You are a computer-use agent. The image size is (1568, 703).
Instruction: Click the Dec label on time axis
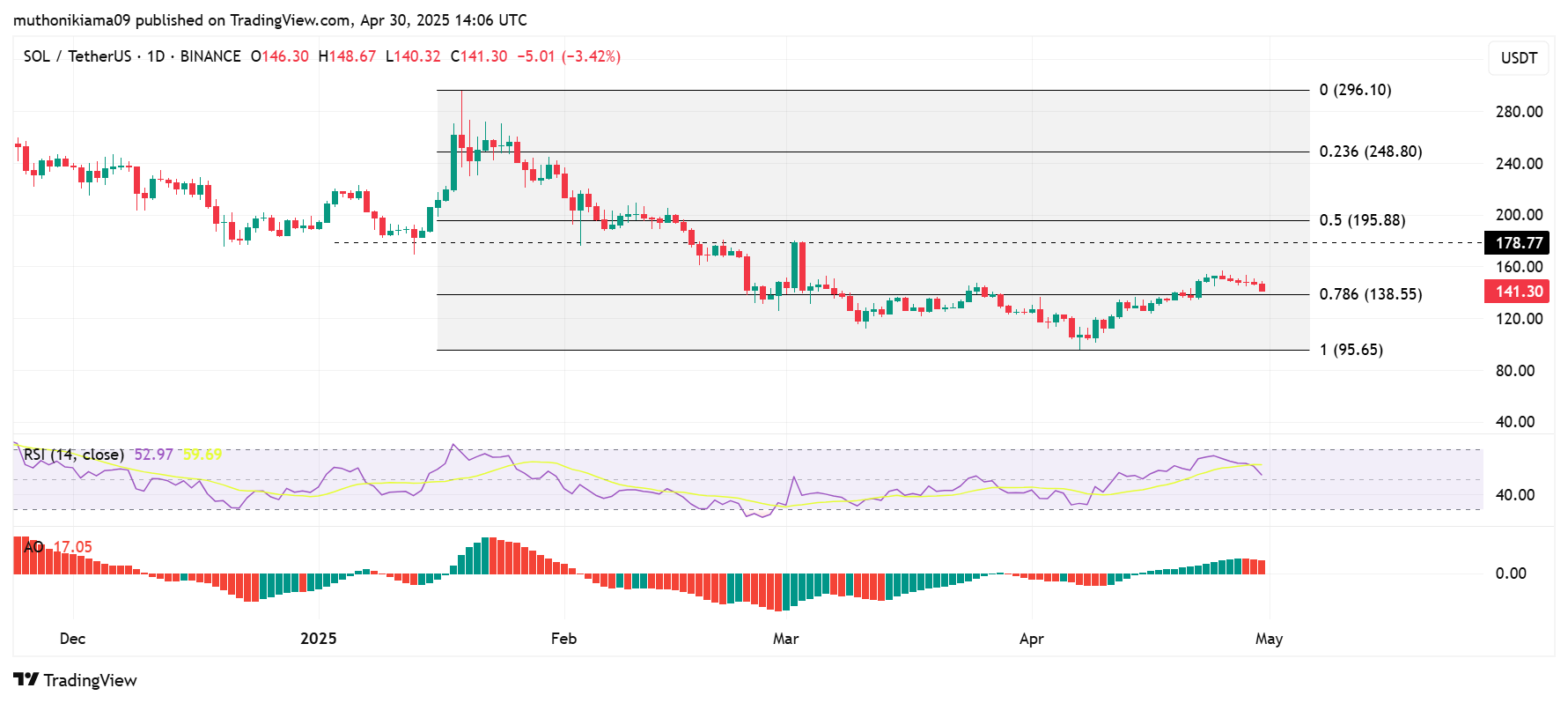(x=72, y=639)
